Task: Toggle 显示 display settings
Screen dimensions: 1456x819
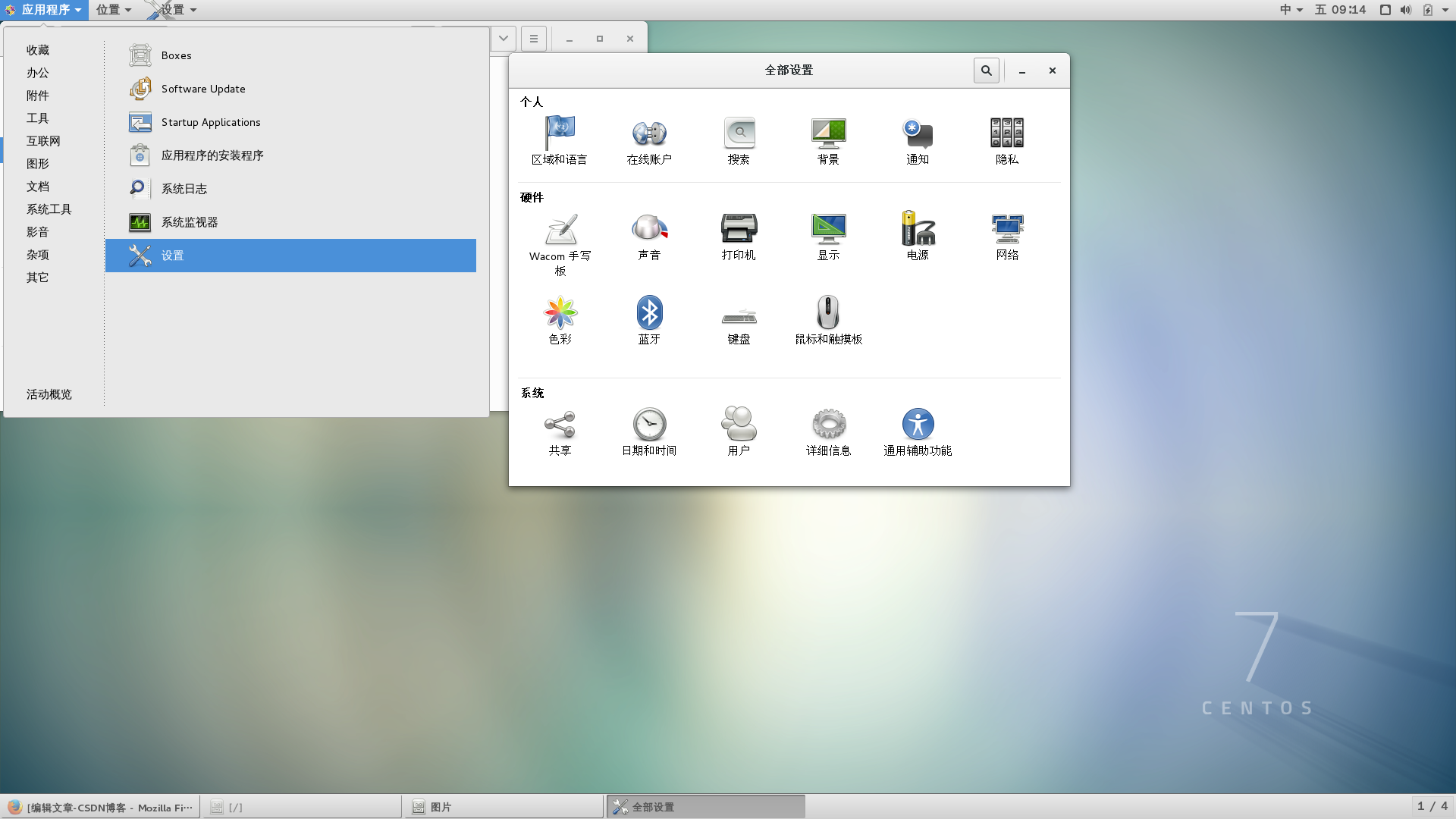Action: (827, 236)
